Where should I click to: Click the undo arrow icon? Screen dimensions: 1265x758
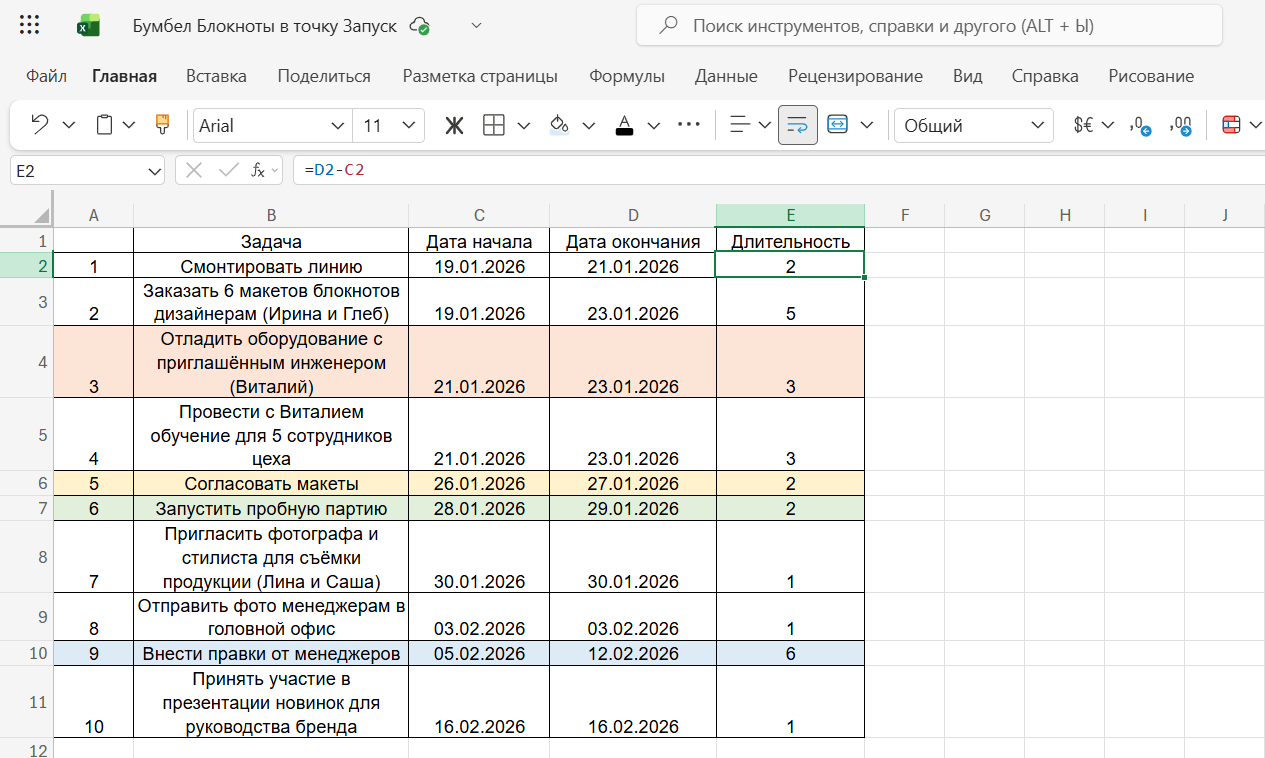(41, 125)
